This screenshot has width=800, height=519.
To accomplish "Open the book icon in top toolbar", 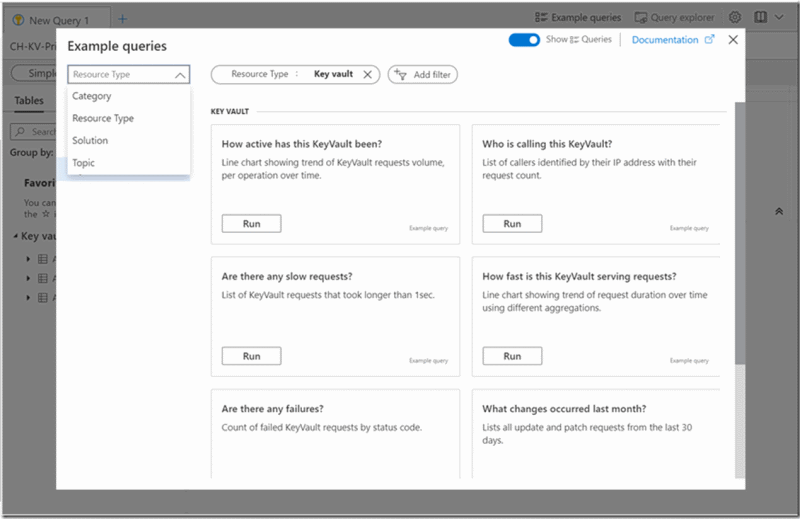I will (x=761, y=18).
